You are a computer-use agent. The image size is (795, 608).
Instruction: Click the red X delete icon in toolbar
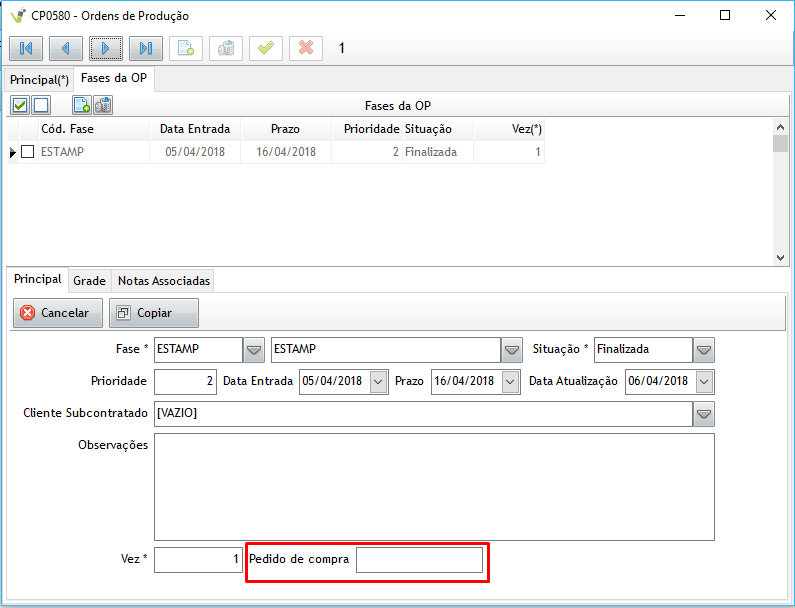(306, 48)
